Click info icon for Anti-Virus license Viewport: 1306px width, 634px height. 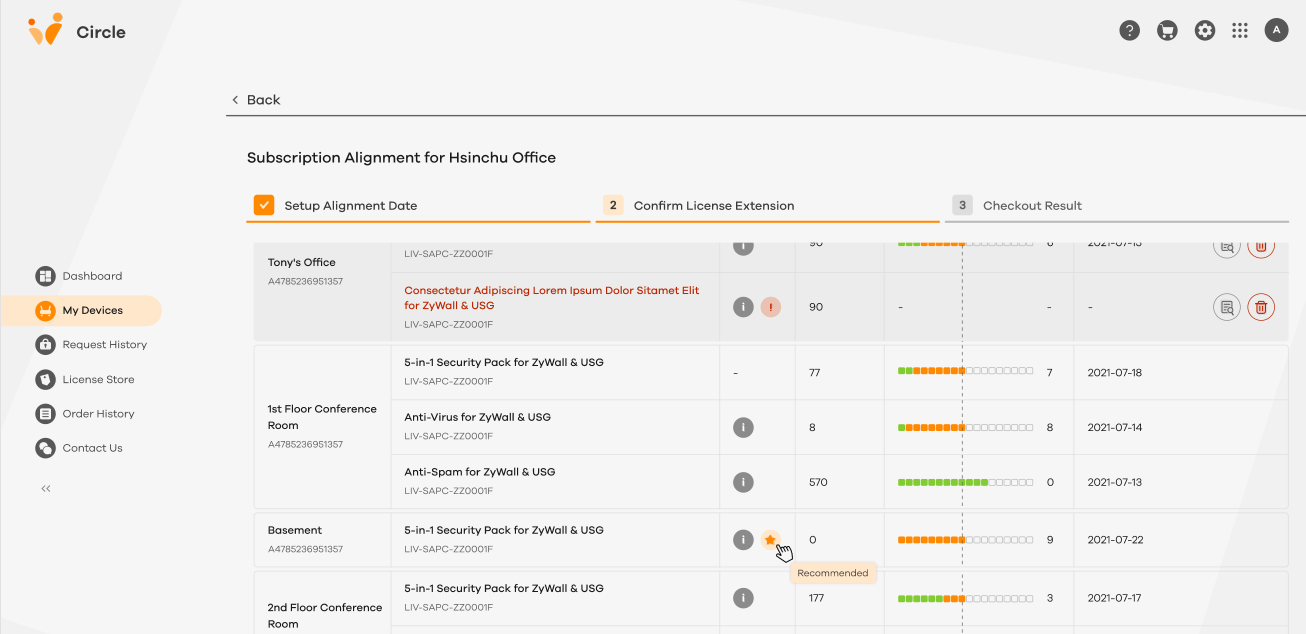[743, 427]
